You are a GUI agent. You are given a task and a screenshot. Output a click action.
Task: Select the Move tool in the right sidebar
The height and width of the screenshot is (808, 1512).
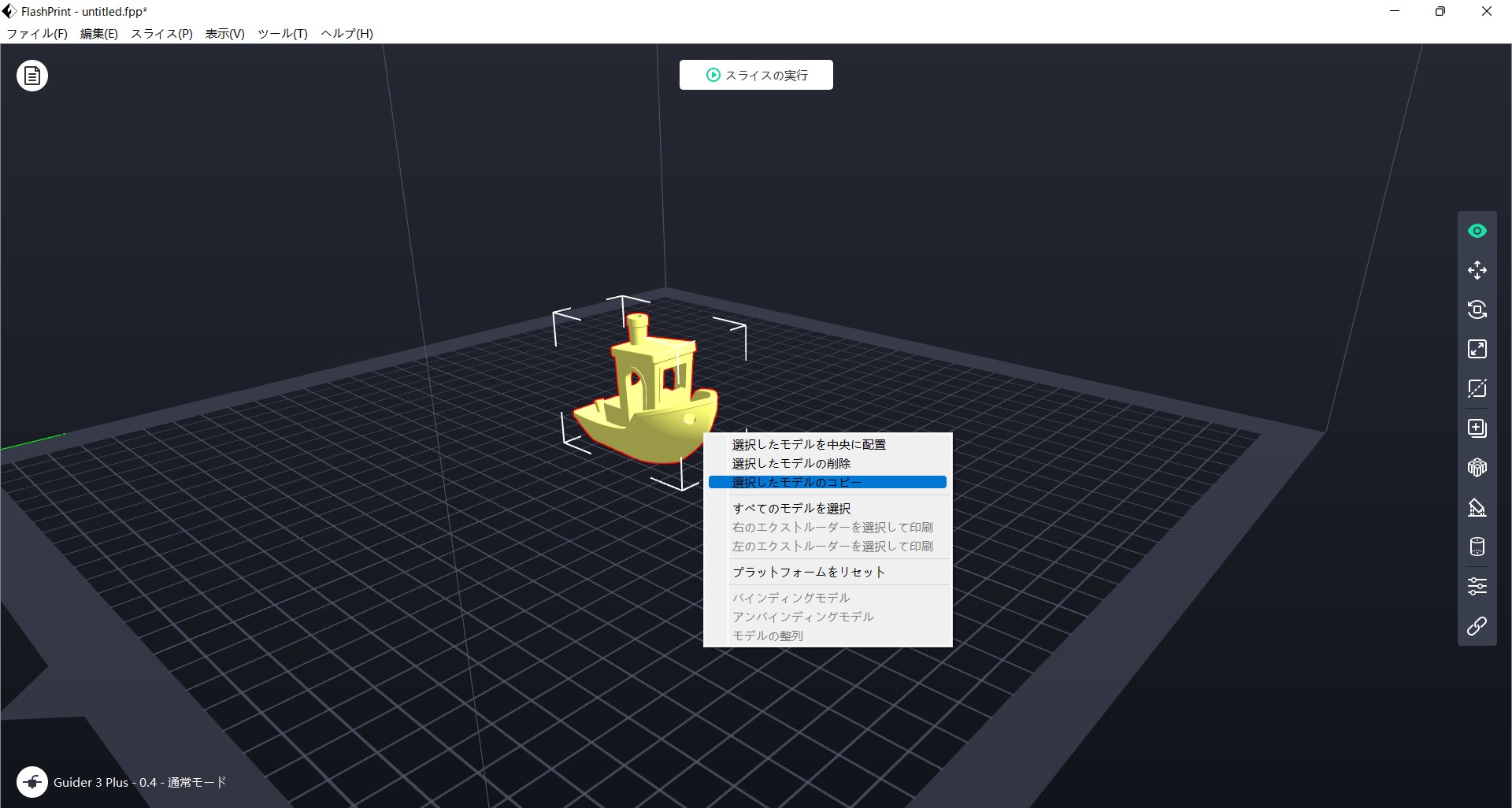1477,269
